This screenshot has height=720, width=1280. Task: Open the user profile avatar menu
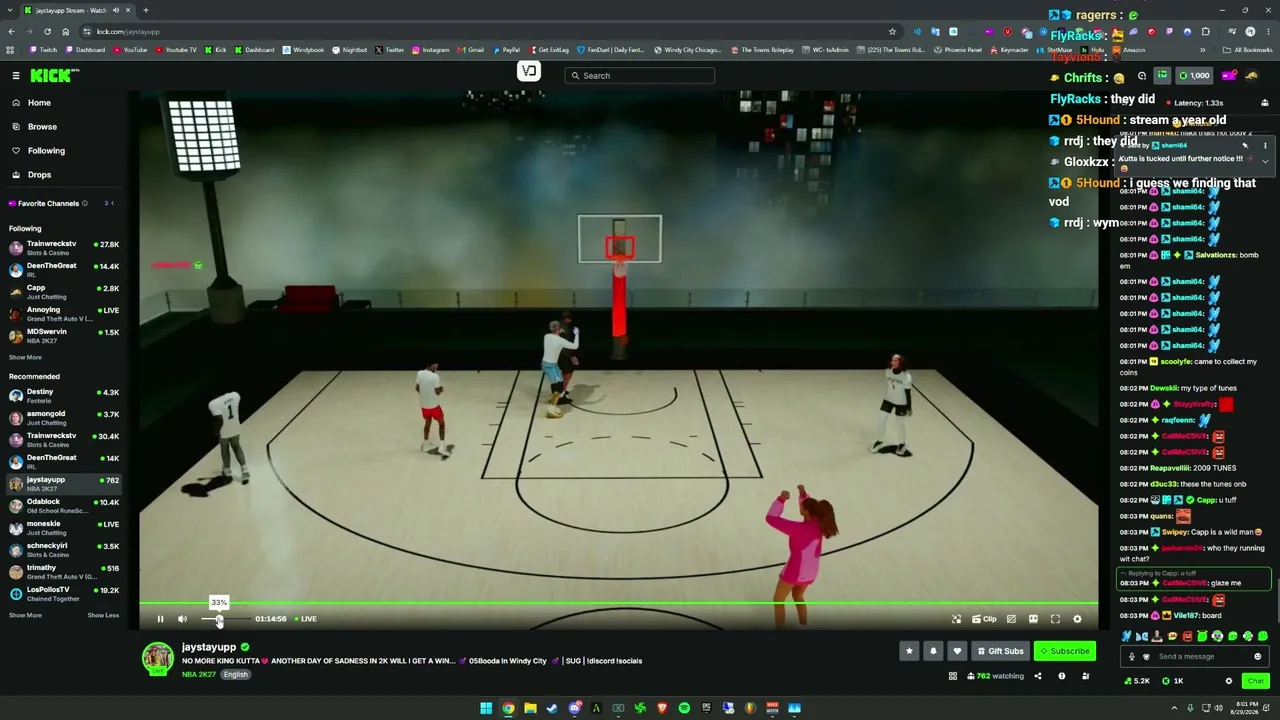[x=1252, y=76]
